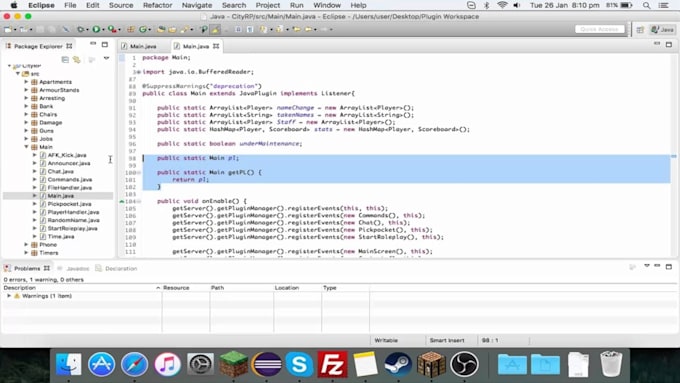The height and width of the screenshot is (383, 680).
Task: Minimize the Package Explorer view
Action: coord(93,44)
